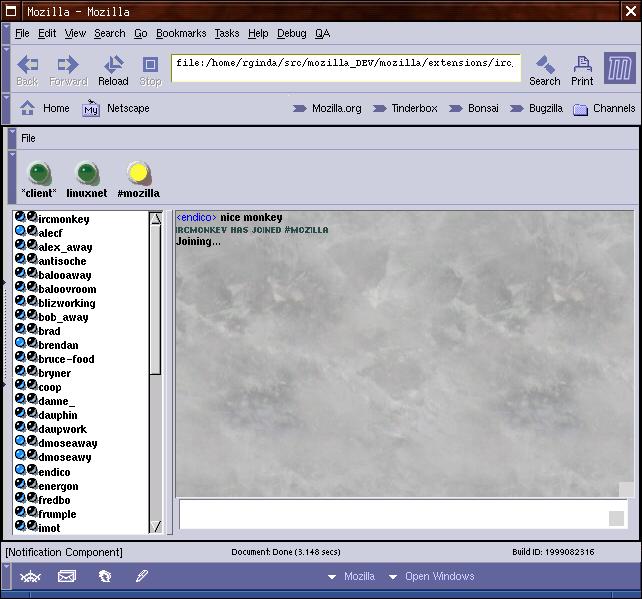Open the QA menu
This screenshot has height=599, width=642.
click(x=322, y=34)
